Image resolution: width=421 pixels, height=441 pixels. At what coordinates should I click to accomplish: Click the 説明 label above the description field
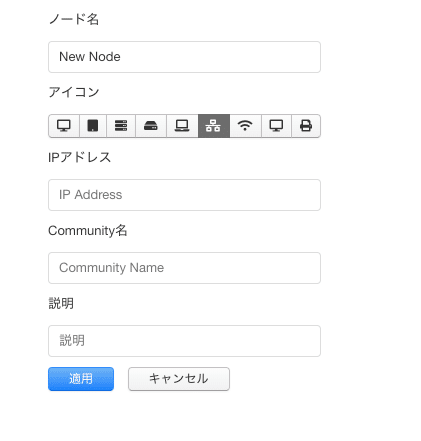[x=61, y=303]
